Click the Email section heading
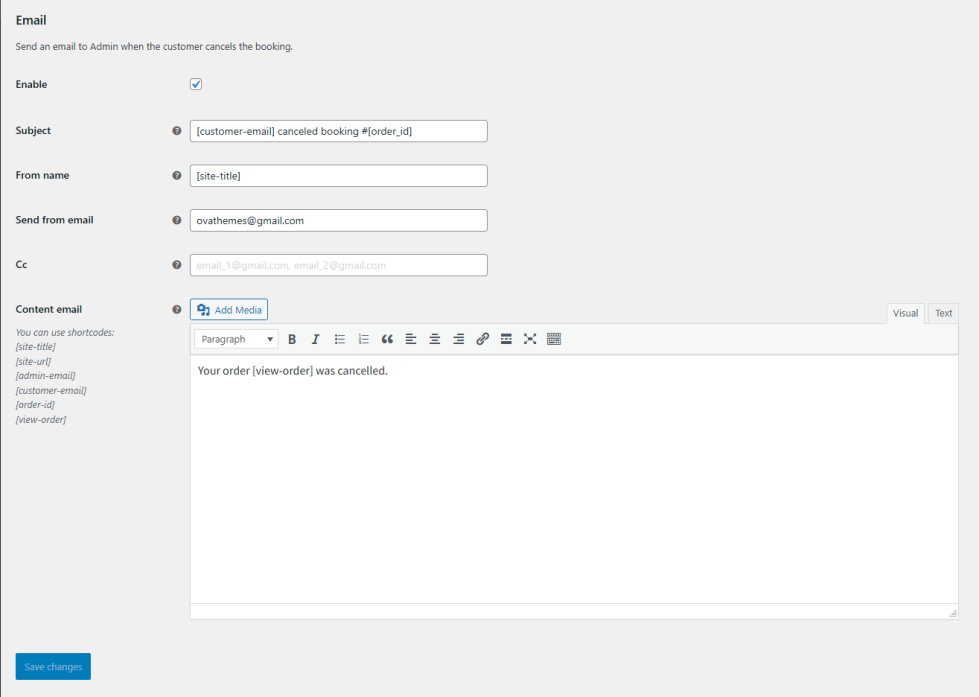The height and width of the screenshot is (697, 979). pos(31,20)
